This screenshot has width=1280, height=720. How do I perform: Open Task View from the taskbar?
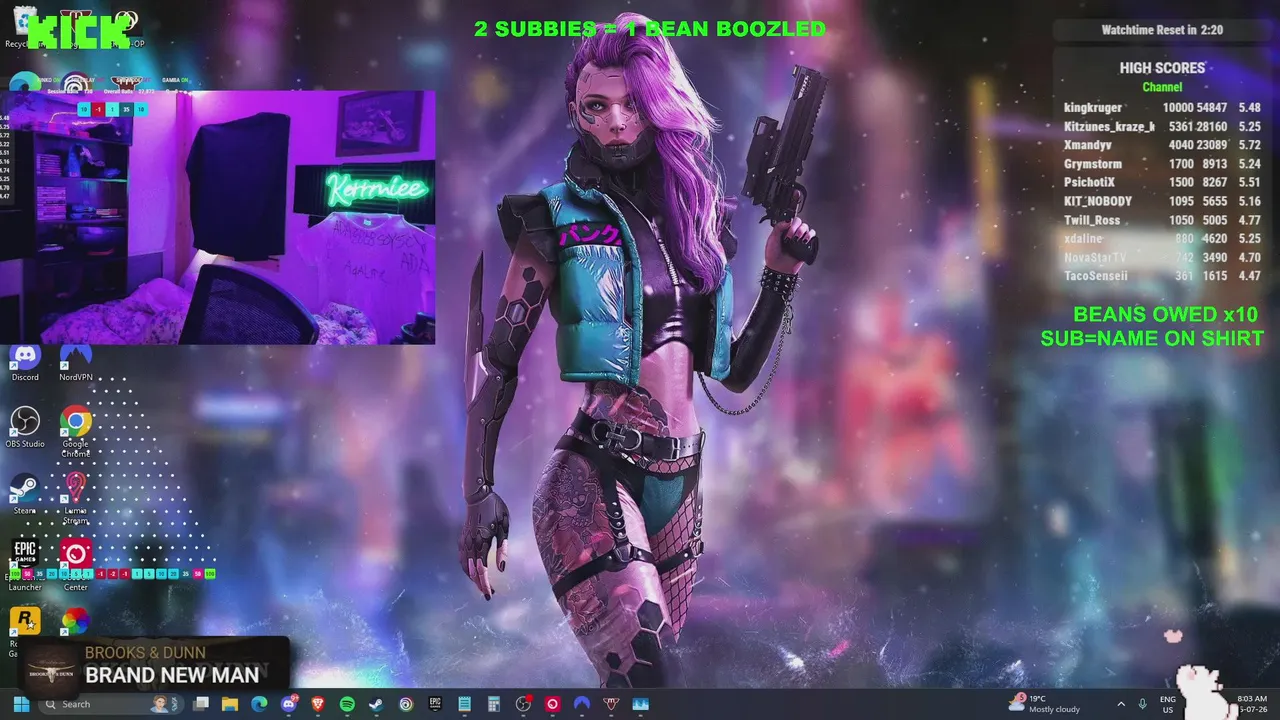pyautogui.click(x=201, y=704)
